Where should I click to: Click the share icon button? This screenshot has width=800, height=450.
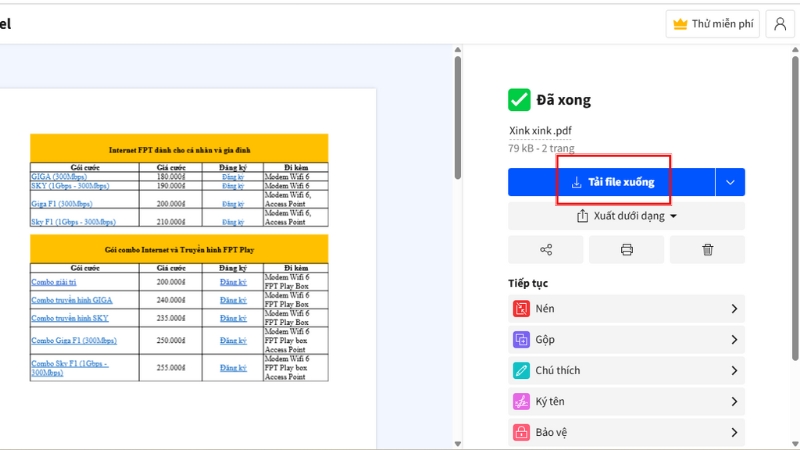(546, 250)
